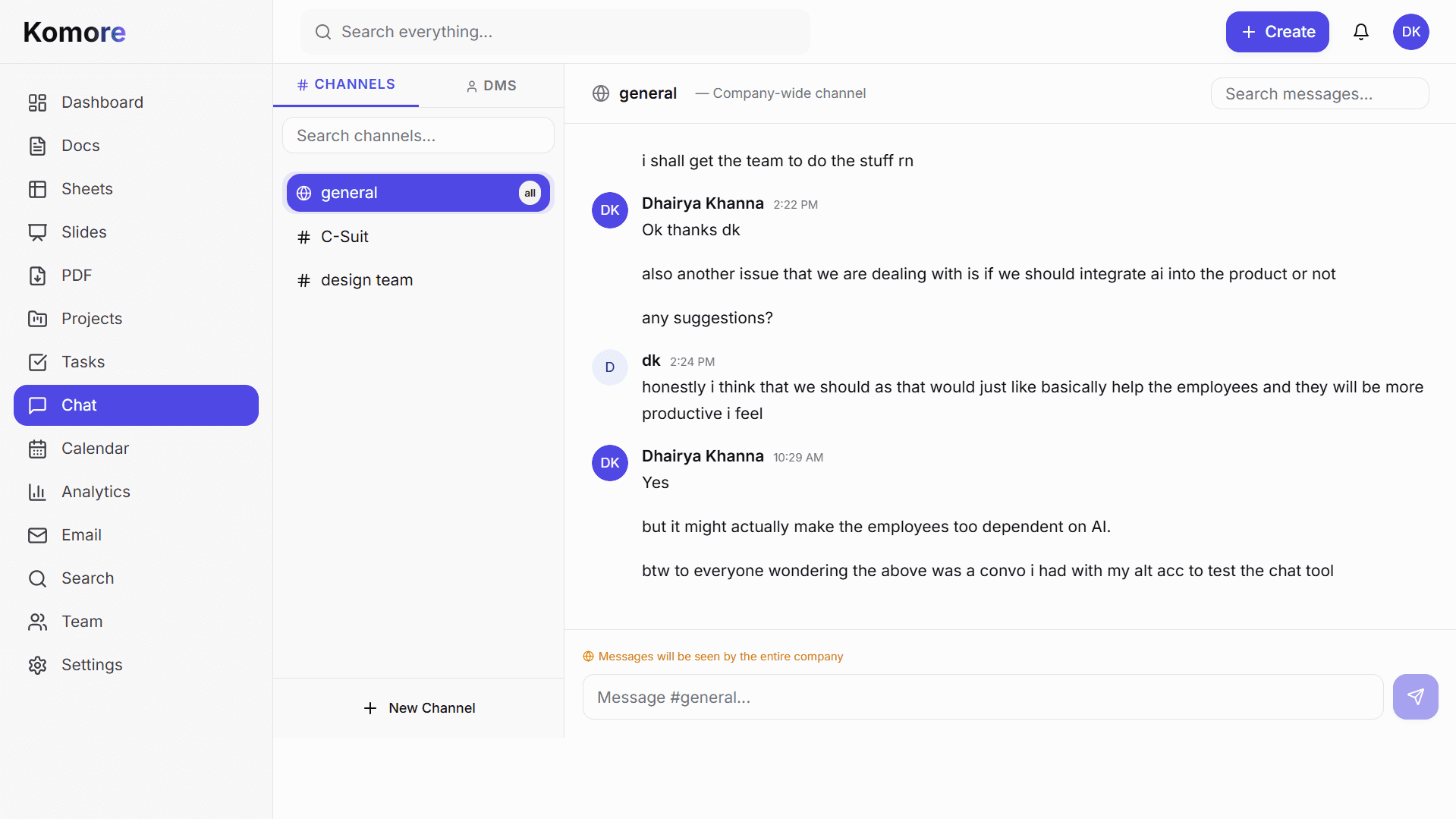Image resolution: width=1456 pixels, height=819 pixels.
Task: Click the Search messages field
Action: coord(1319,93)
